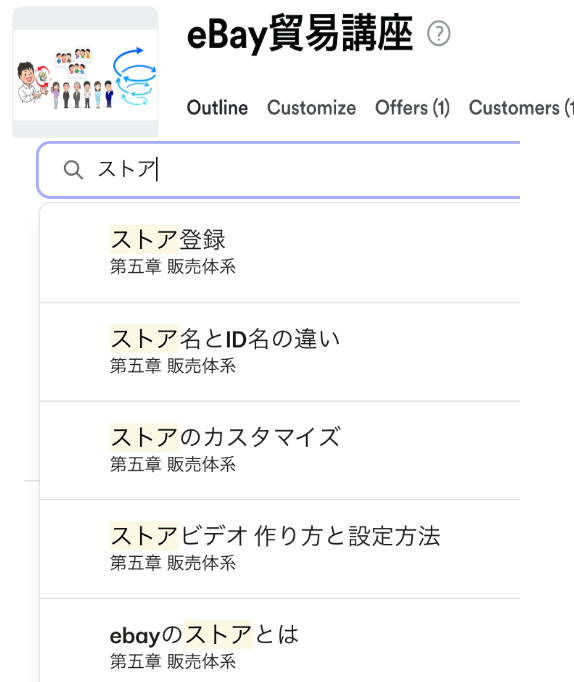Click 第五章 販売体系 label under ストアビデオ result
The height and width of the screenshot is (682, 574).
[x=173, y=563]
